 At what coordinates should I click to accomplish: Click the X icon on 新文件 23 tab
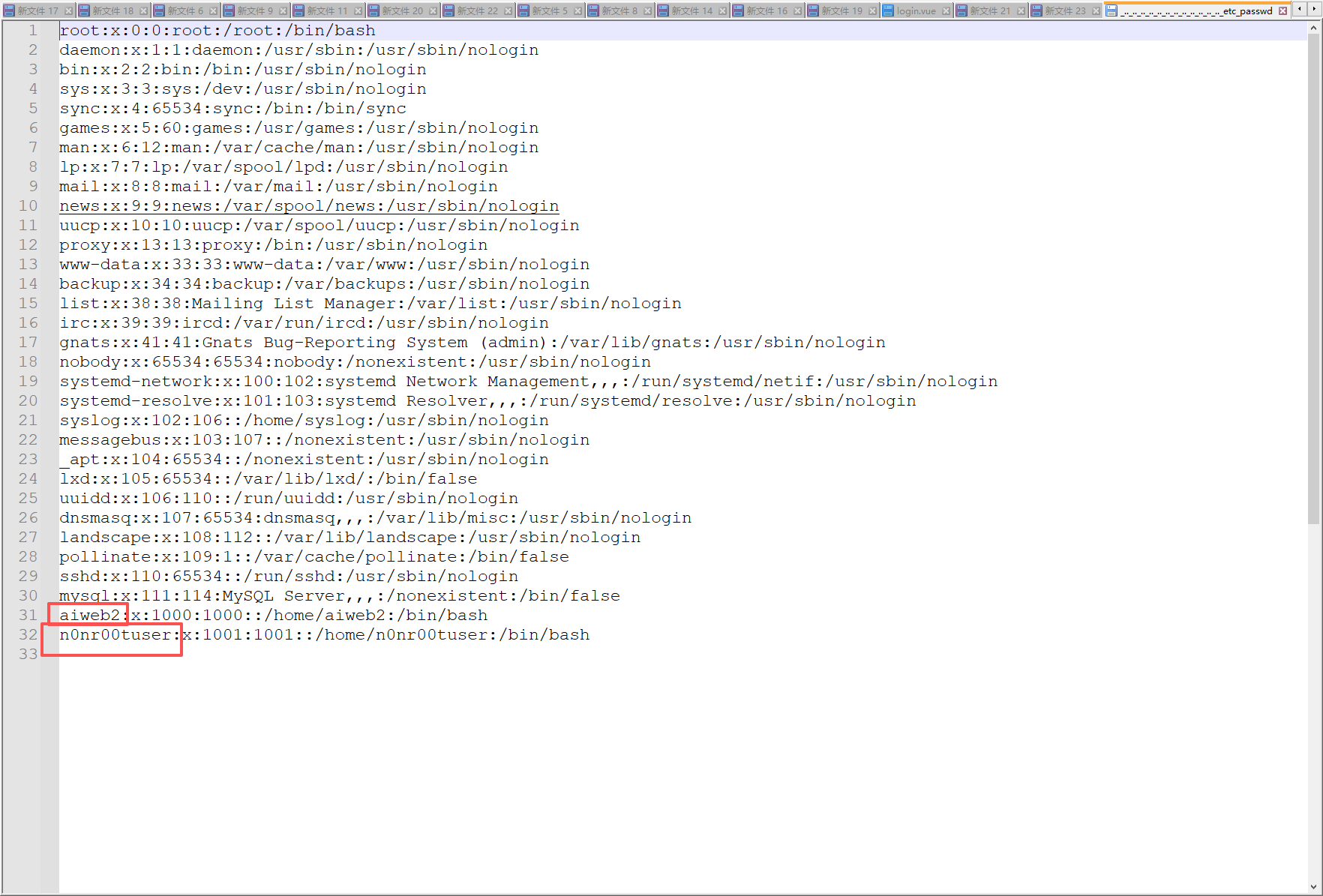coord(1096,11)
